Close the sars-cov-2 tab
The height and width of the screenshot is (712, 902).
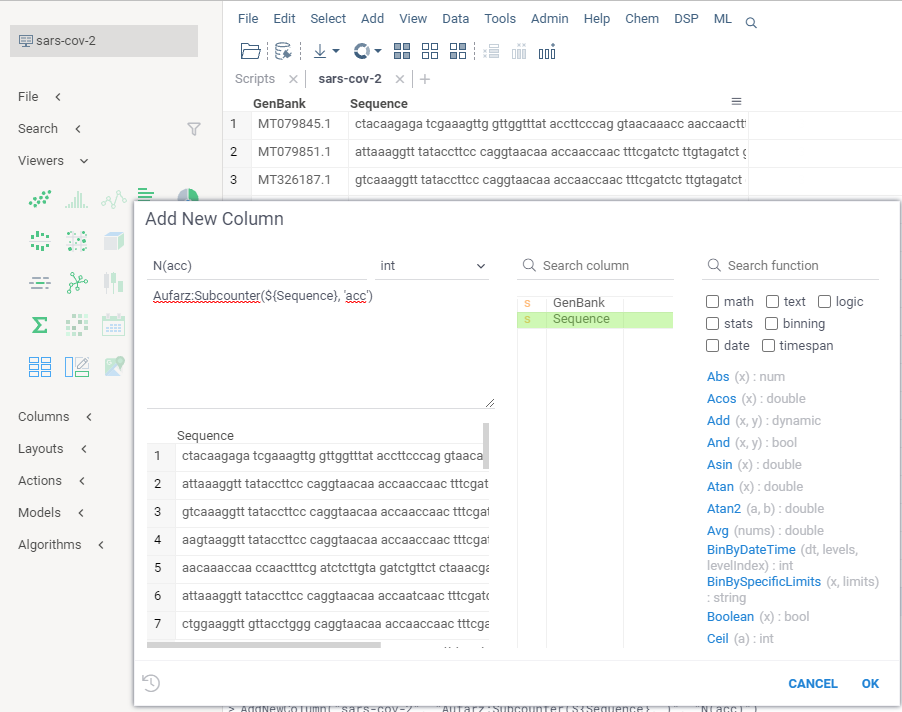coord(400,79)
